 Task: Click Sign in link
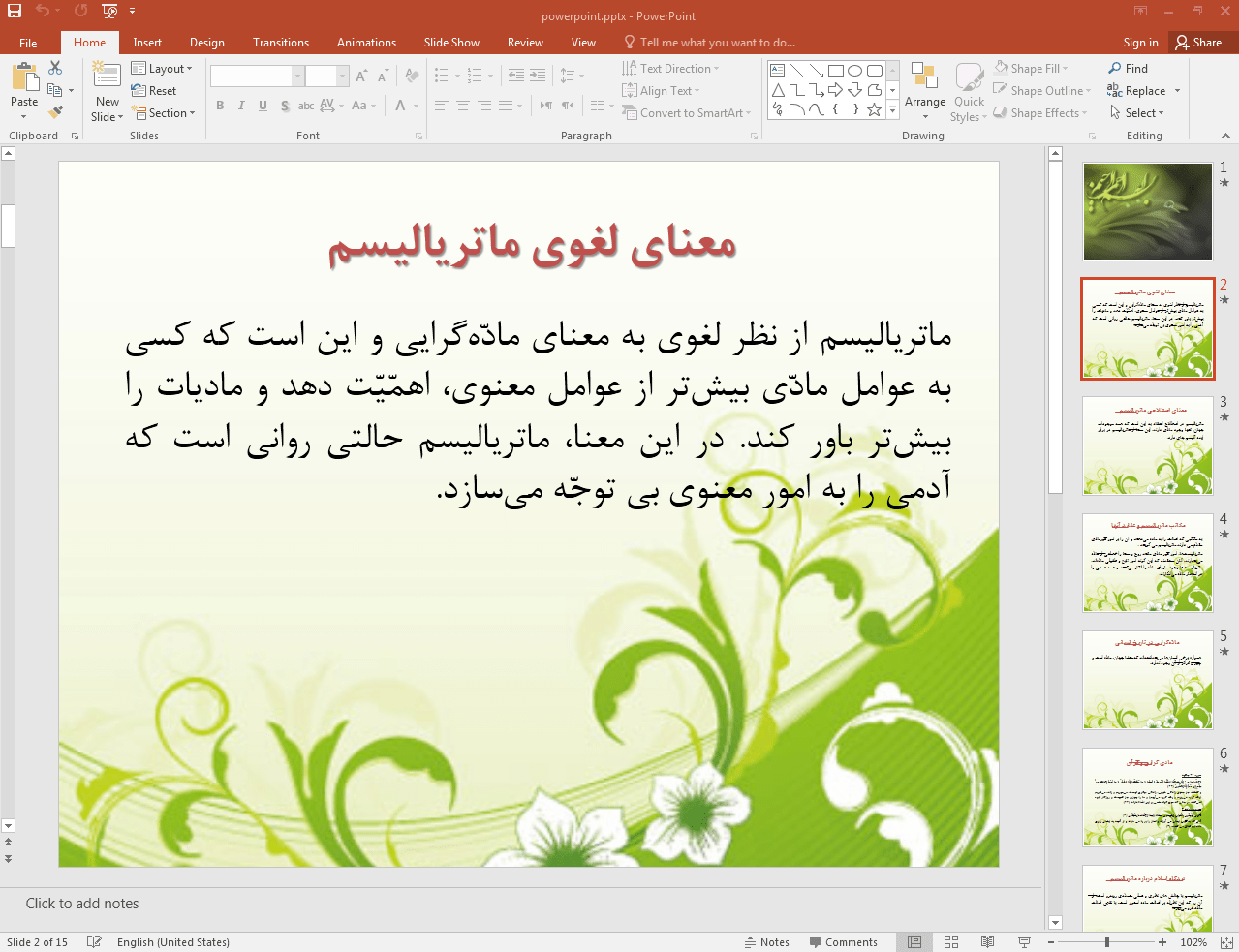[1140, 43]
